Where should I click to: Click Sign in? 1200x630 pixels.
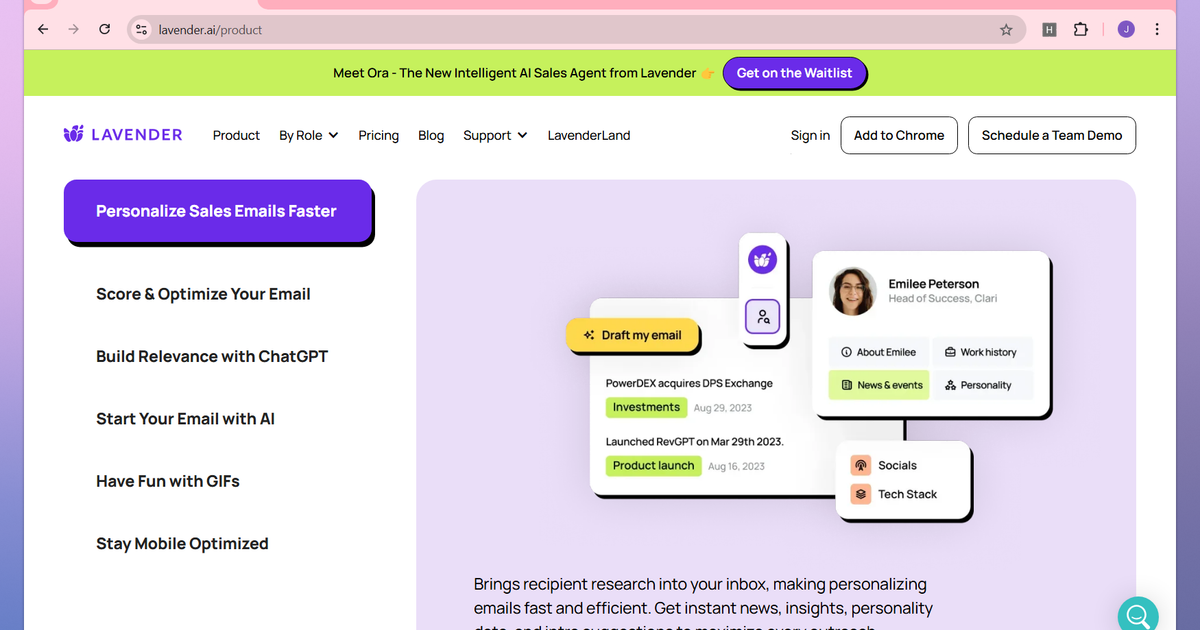tap(810, 135)
